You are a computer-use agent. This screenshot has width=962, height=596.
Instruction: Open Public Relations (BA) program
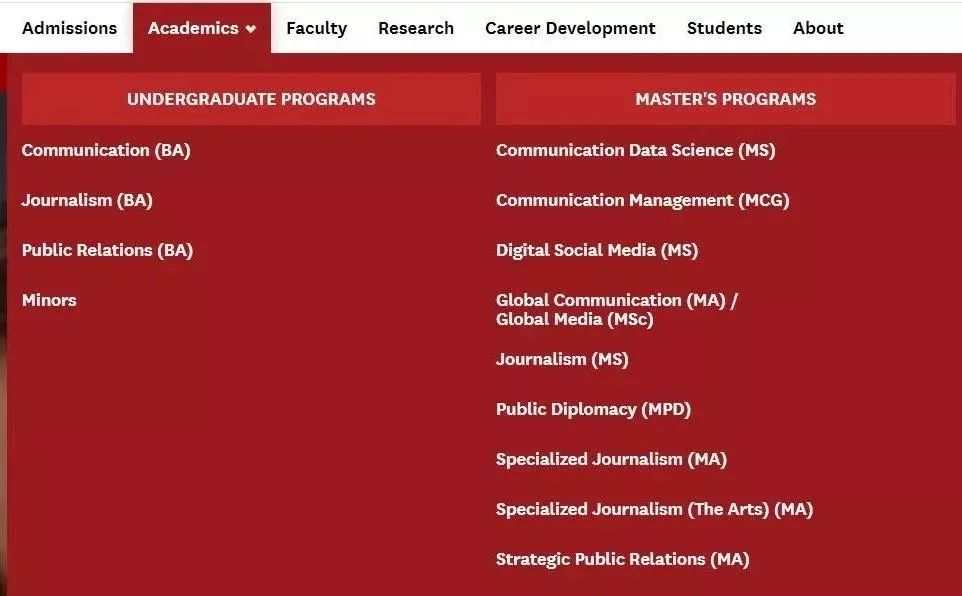pos(107,250)
